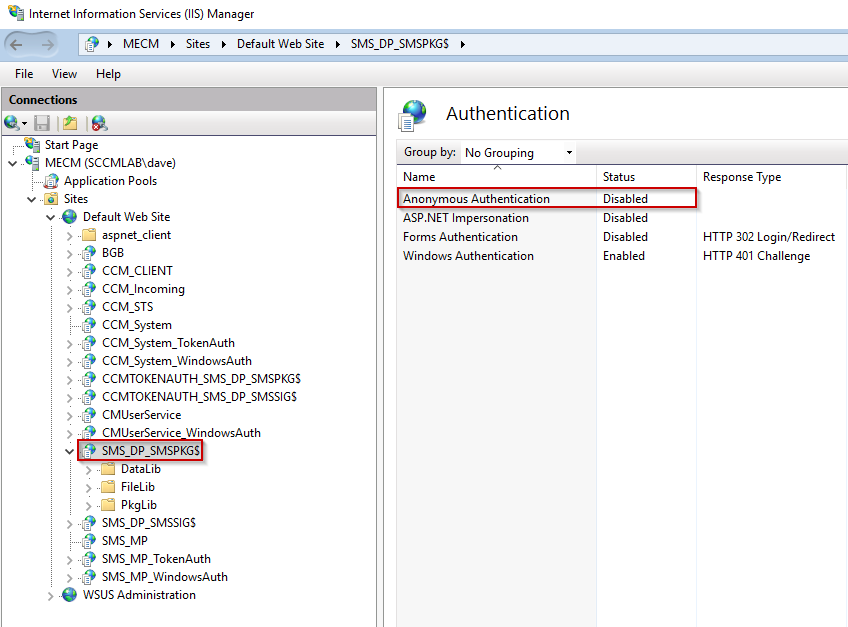This screenshot has width=848, height=627.
Task: Click the Forward navigation arrow
Action: pyautogui.click(x=48, y=44)
